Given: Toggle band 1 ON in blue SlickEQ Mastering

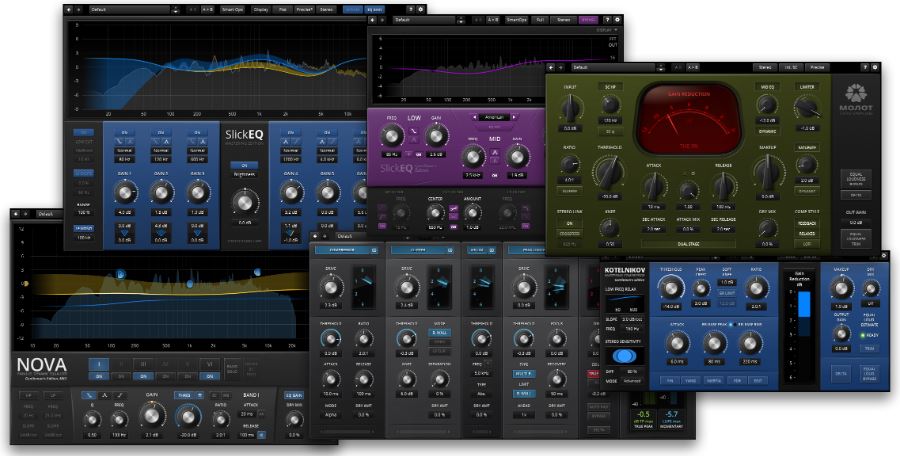Looking at the screenshot, I should (x=125, y=133).
